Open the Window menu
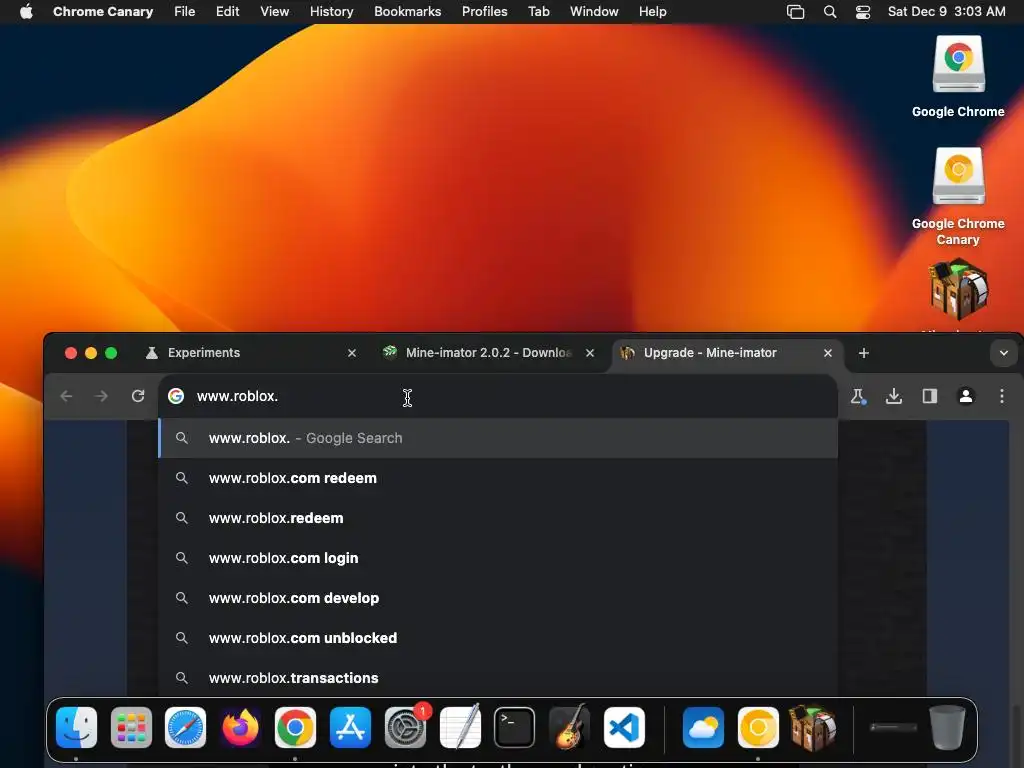Viewport: 1024px width, 768px height. tap(594, 11)
